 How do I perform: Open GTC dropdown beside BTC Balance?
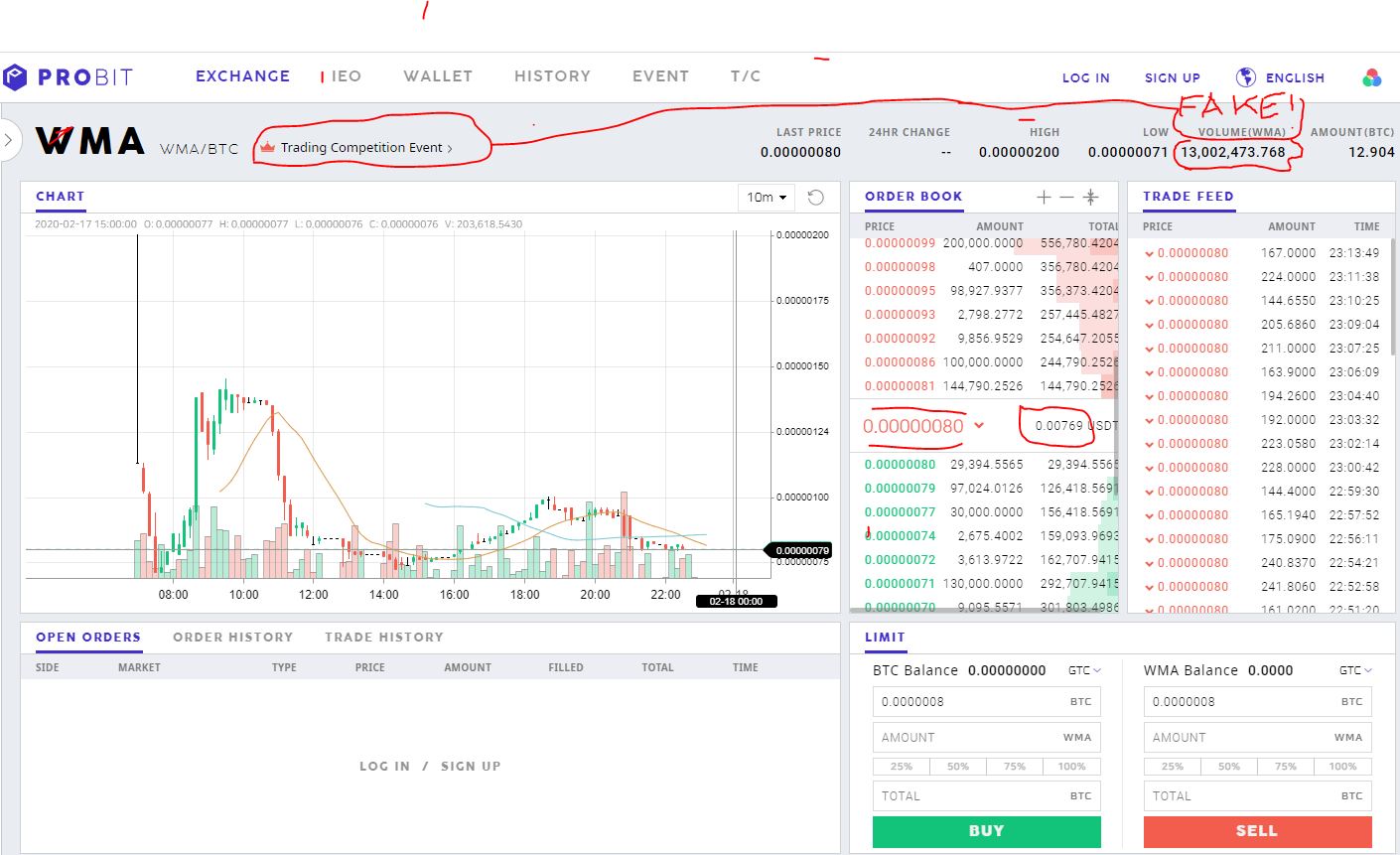[1084, 670]
